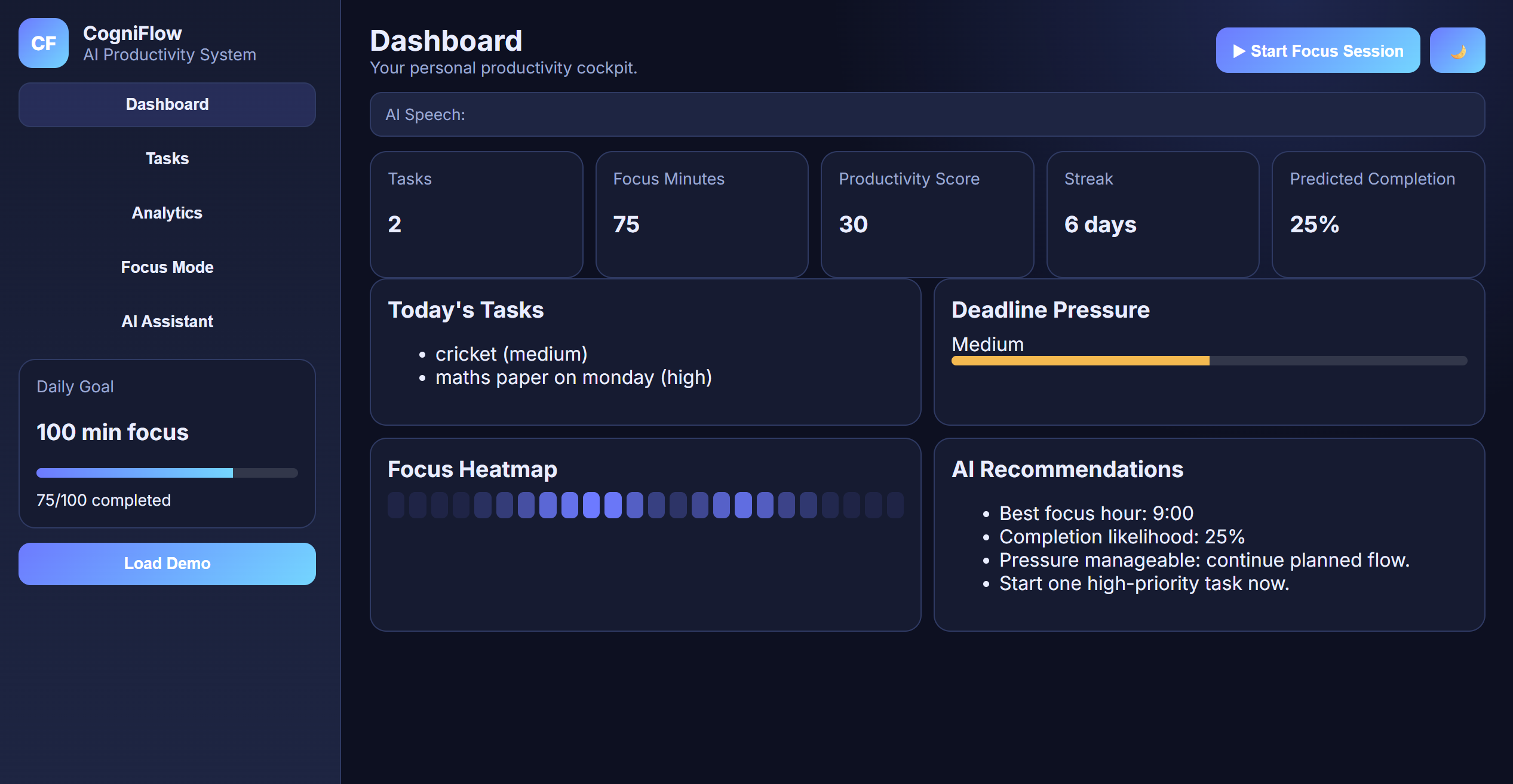Click the AI Speech field
This screenshot has height=784, width=1513.
(x=926, y=115)
